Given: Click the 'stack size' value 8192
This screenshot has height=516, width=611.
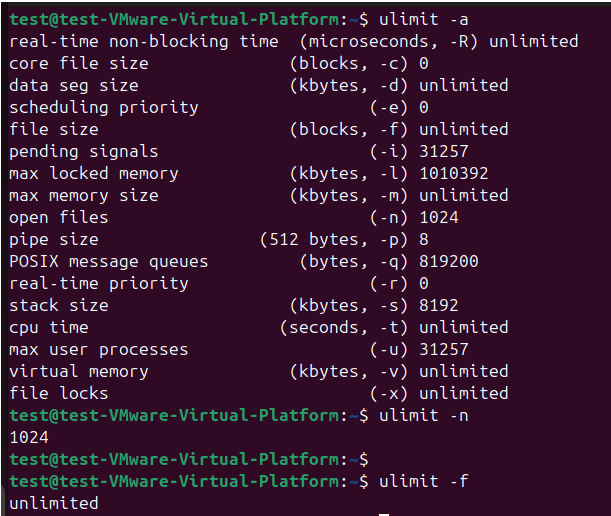Looking at the screenshot, I should 438,306.
